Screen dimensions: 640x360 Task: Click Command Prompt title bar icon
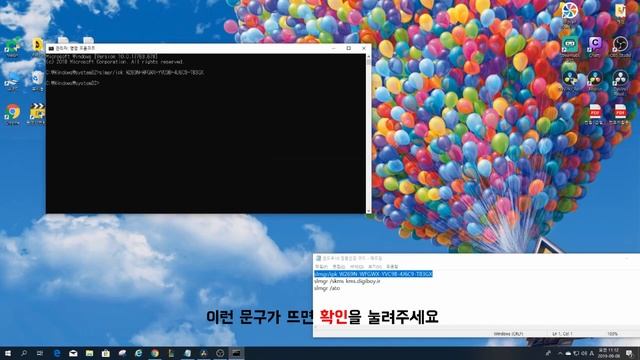pyautogui.click(x=51, y=48)
